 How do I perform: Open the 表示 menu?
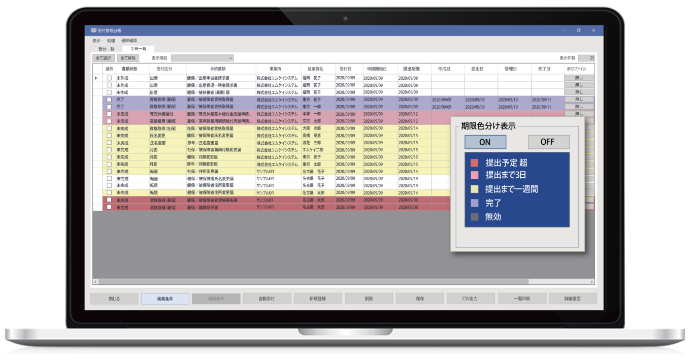click(97, 41)
